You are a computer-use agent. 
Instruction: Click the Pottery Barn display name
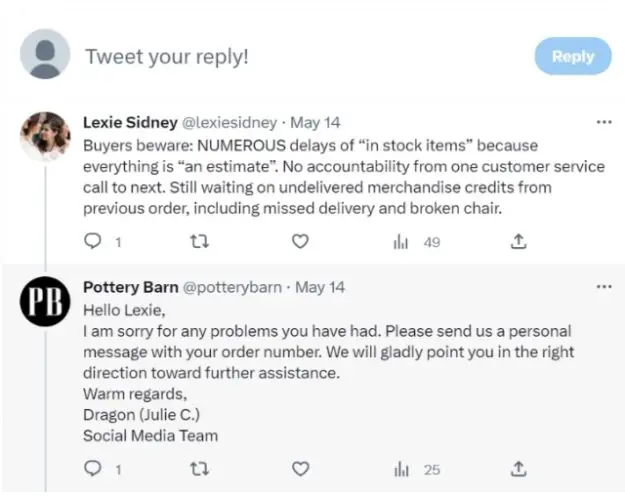tap(130, 287)
